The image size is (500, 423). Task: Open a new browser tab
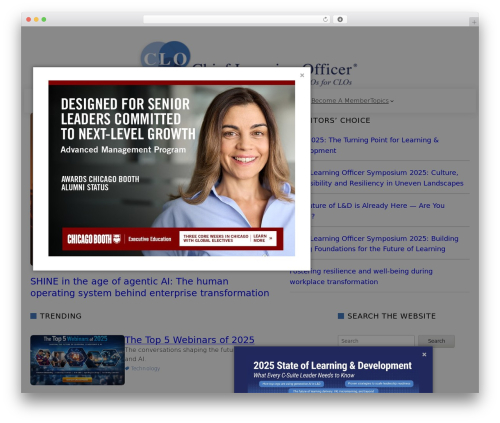click(474, 22)
